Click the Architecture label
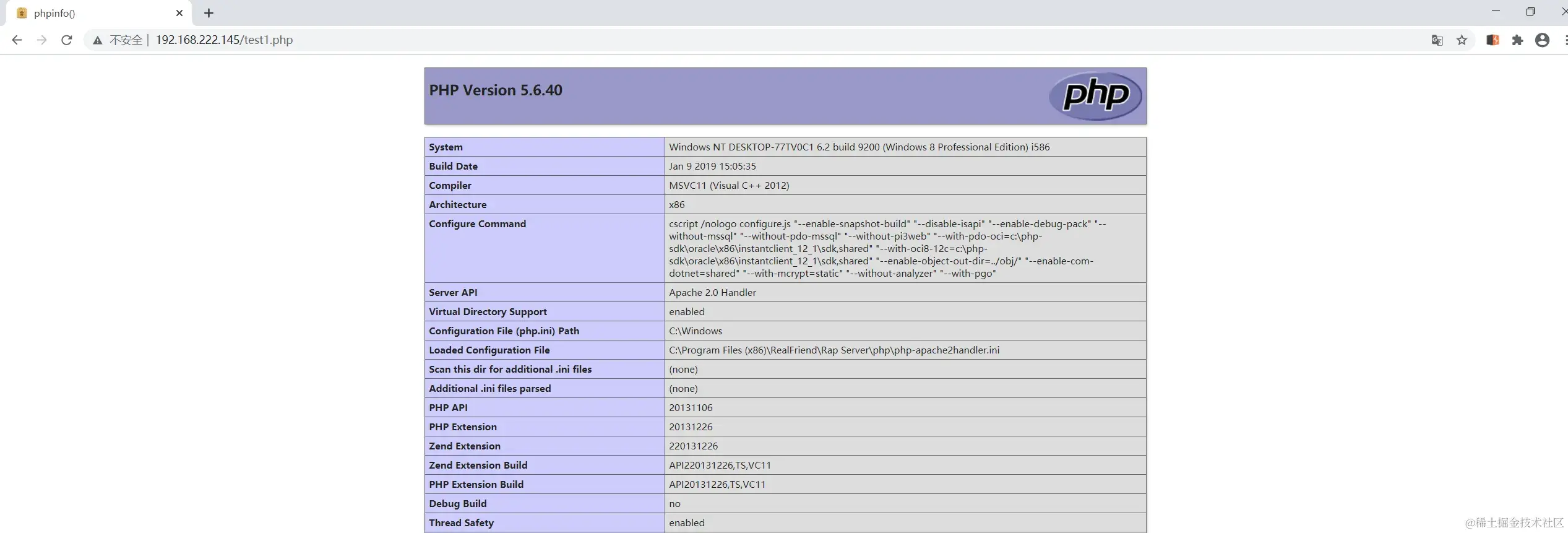The height and width of the screenshot is (533, 1568). [x=457, y=205]
